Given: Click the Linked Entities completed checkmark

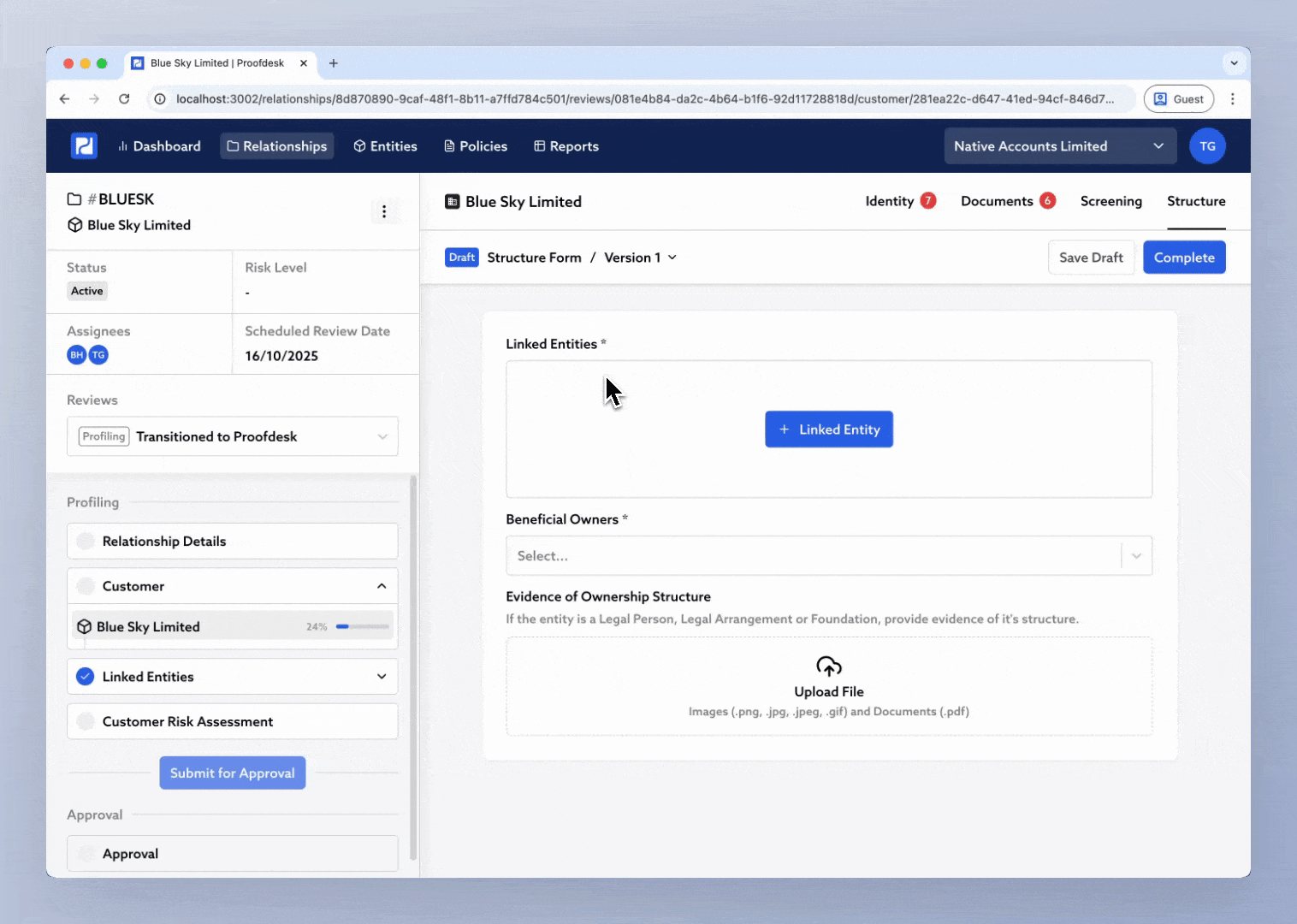Looking at the screenshot, I should pos(86,677).
